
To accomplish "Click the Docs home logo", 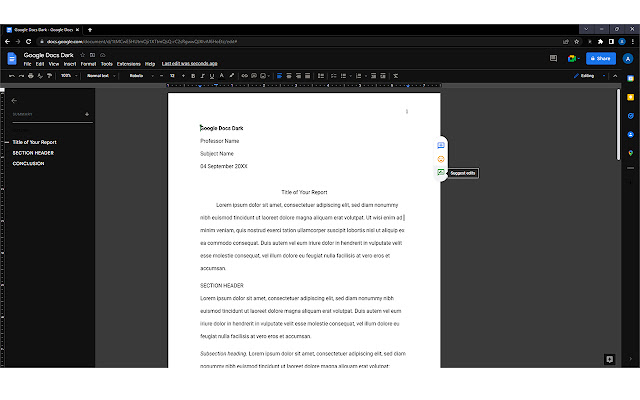I will coord(12,59).
